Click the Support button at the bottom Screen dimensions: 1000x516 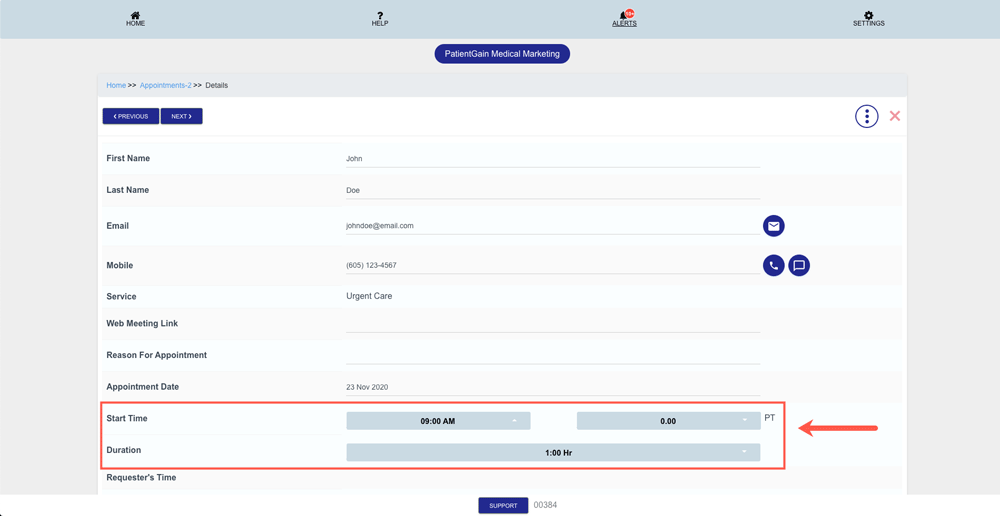coord(503,506)
